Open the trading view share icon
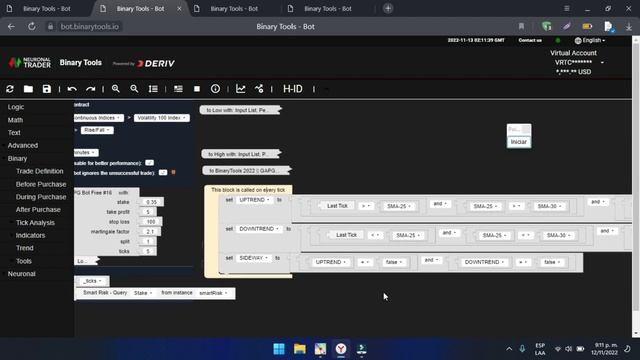This screenshot has height=360, width=640. pyautogui.click(x=259, y=89)
